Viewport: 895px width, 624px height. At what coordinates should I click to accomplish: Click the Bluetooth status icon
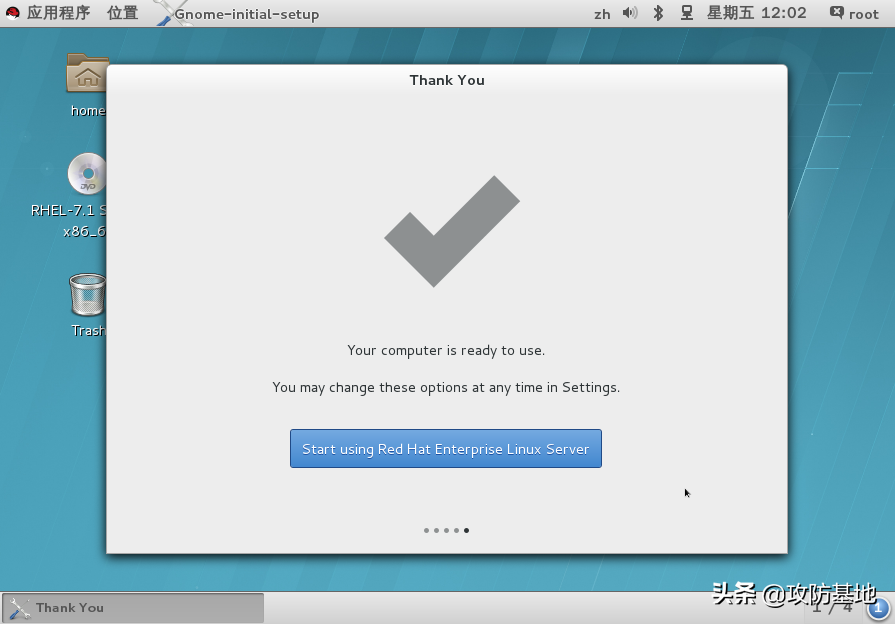click(658, 13)
